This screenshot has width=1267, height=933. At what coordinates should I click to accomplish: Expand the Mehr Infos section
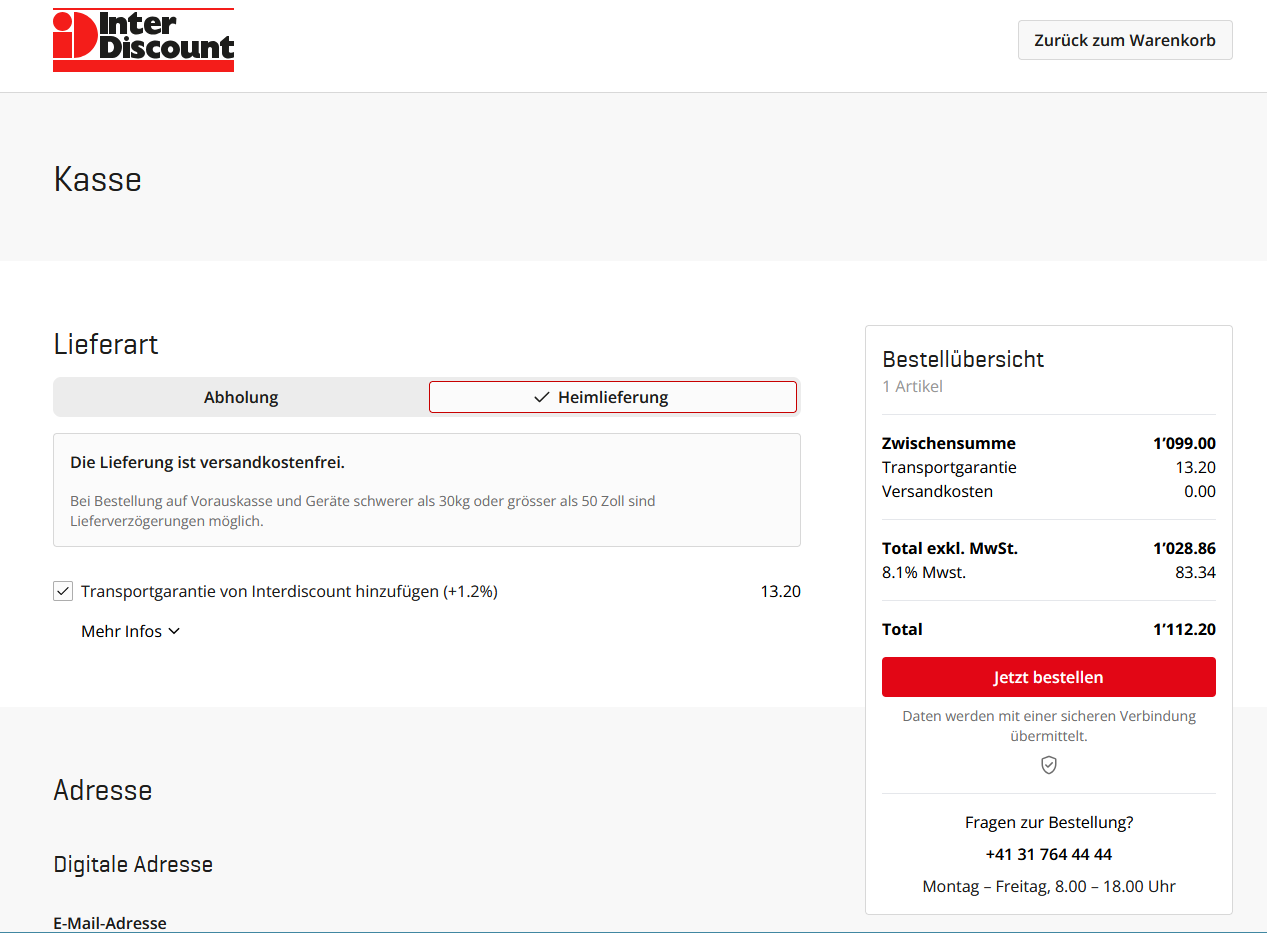click(x=122, y=631)
